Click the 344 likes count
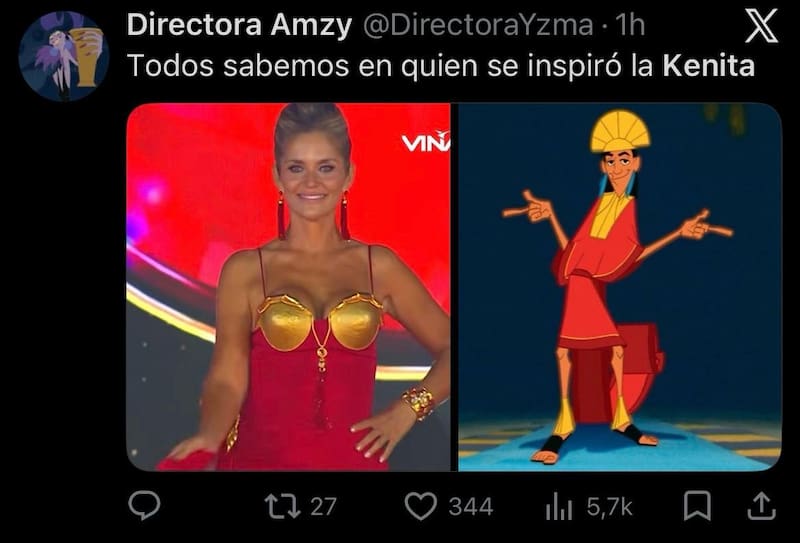 coord(470,507)
